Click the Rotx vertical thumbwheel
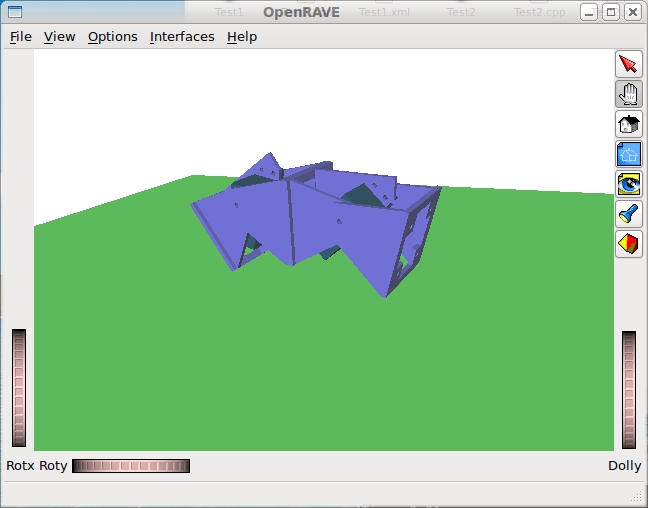This screenshot has width=648, height=508. (19, 388)
